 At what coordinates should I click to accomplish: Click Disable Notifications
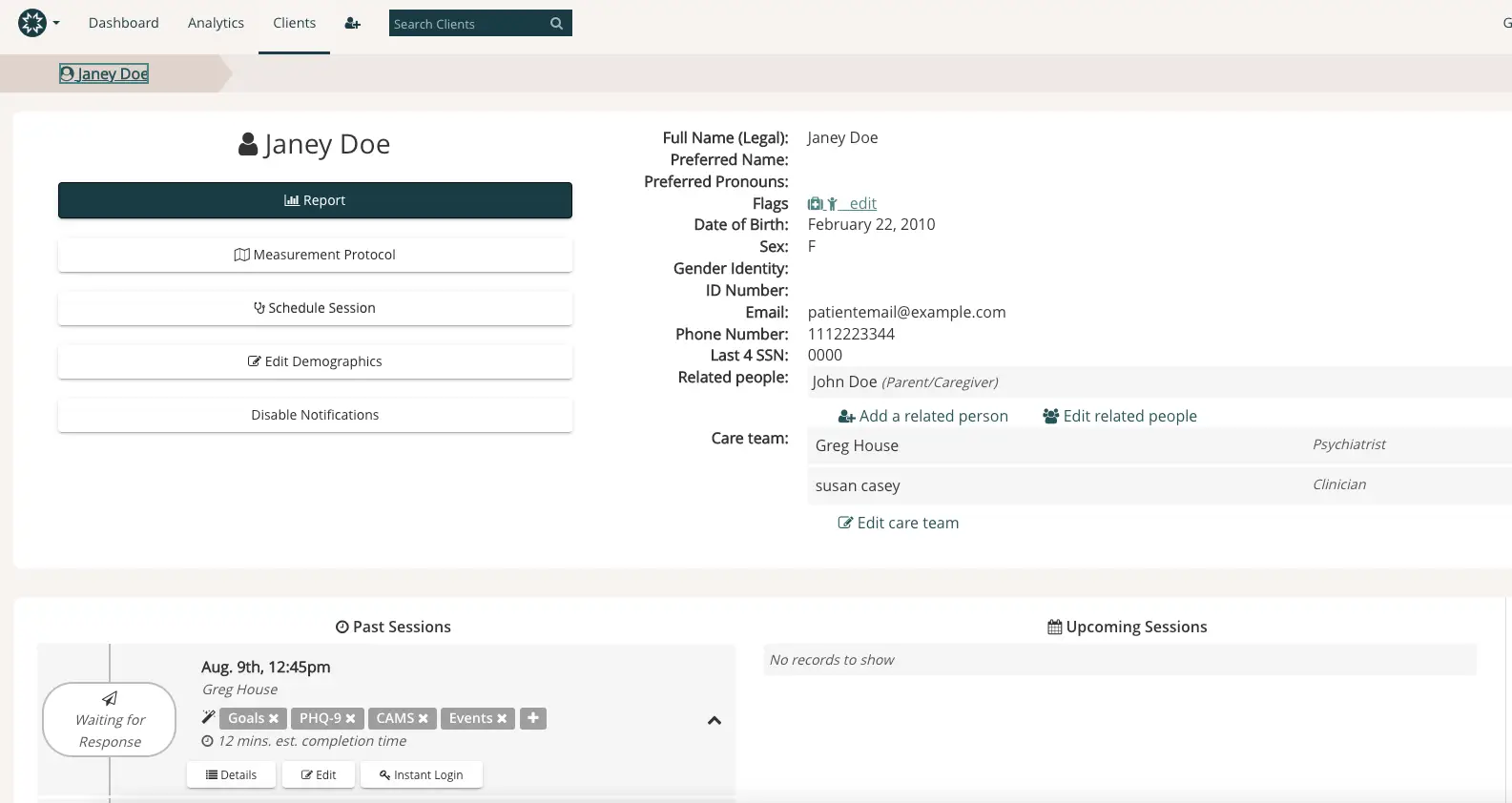(x=315, y=415)
